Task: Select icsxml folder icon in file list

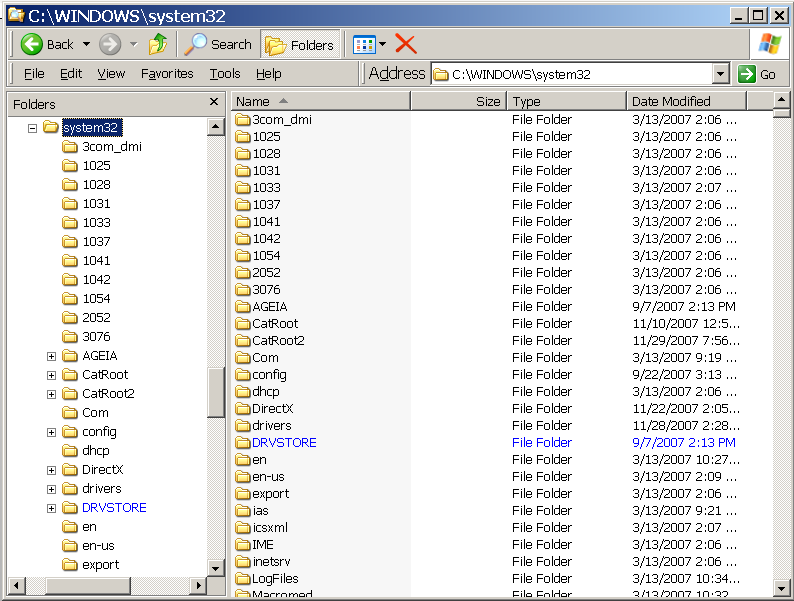Action: click(x=243, y=528)
